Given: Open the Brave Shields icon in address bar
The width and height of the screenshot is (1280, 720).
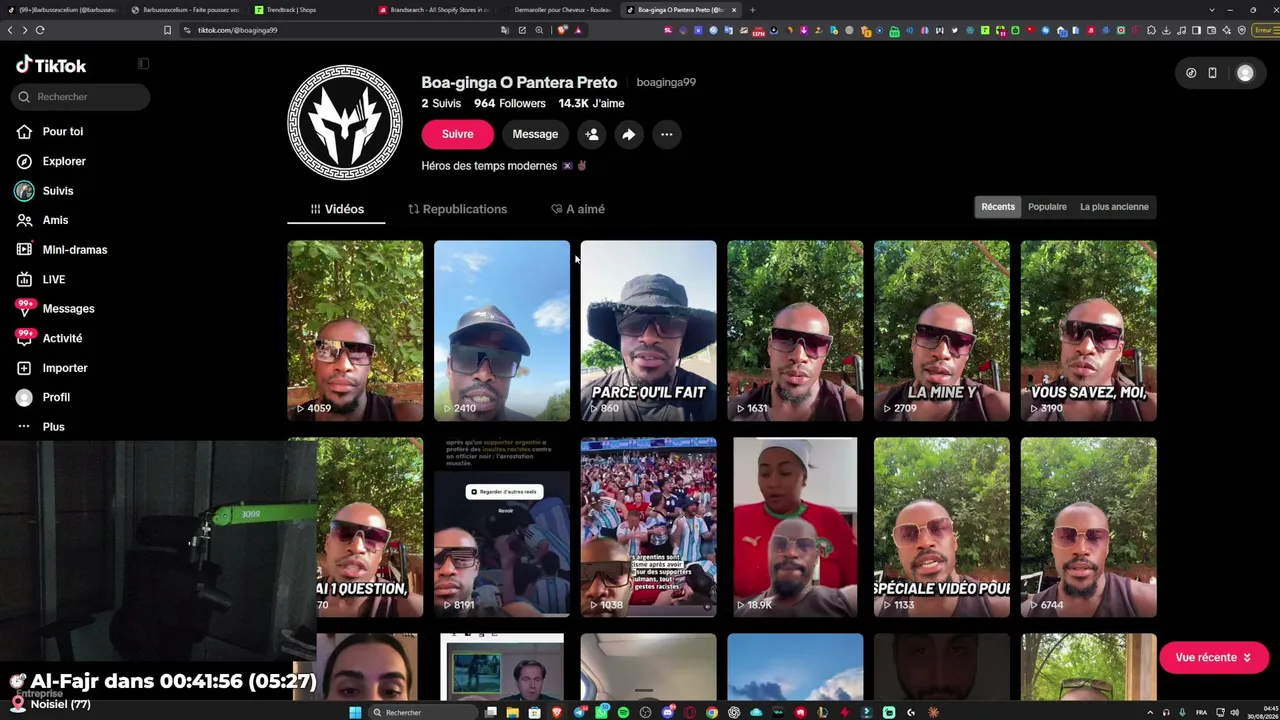Looking at the screenshot, I should [x=563, y=30].
